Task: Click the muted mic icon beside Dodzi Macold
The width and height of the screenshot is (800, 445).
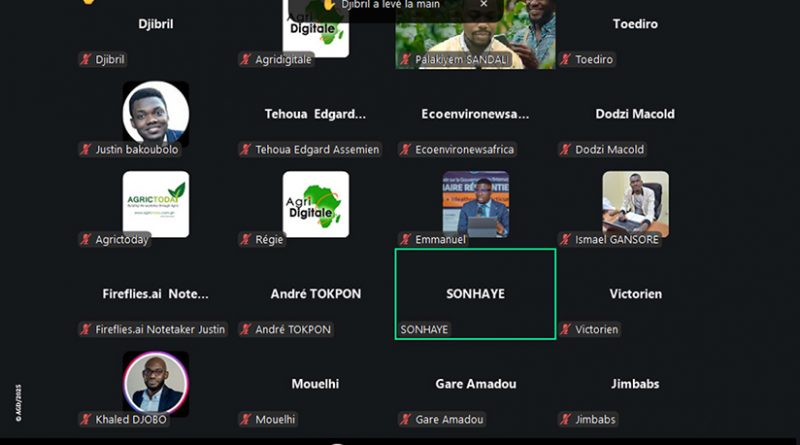Action: pyautogui.click(x=565, y=150)
